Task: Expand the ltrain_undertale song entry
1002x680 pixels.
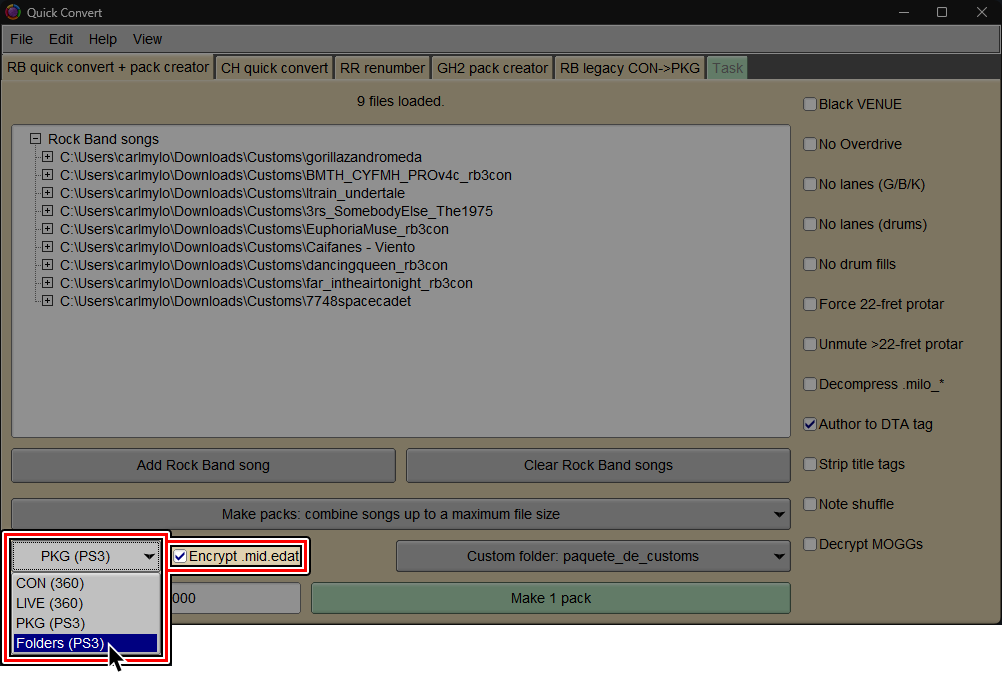Action: tap(47, 192)
